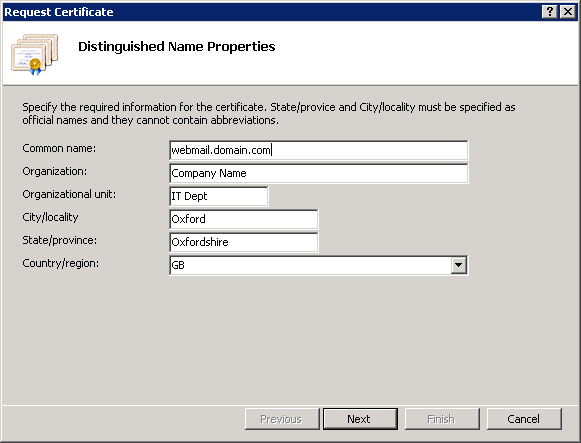This screenshot has height=443, width=581.
Task: Expand the Country/region dropdown arrow
Action: [x=458, y=265]
